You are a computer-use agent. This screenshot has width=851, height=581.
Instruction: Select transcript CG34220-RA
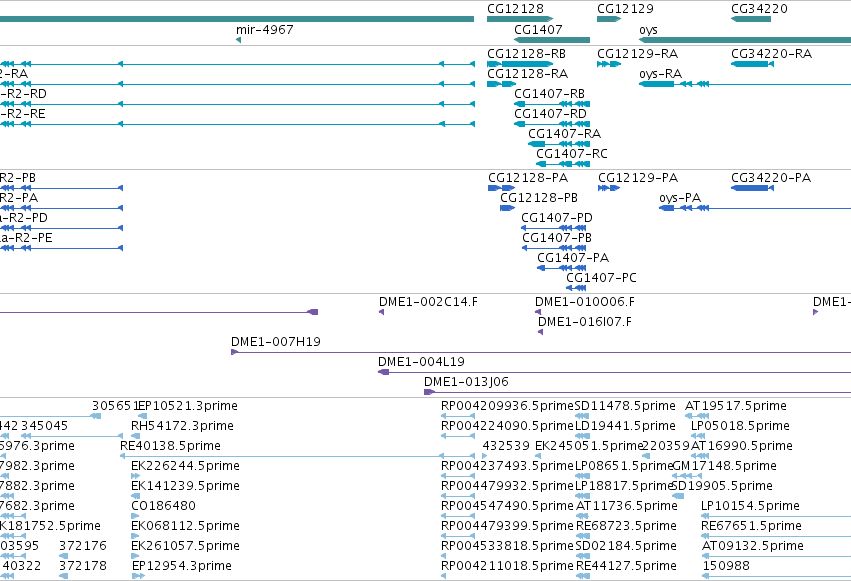tap(752, 64)
